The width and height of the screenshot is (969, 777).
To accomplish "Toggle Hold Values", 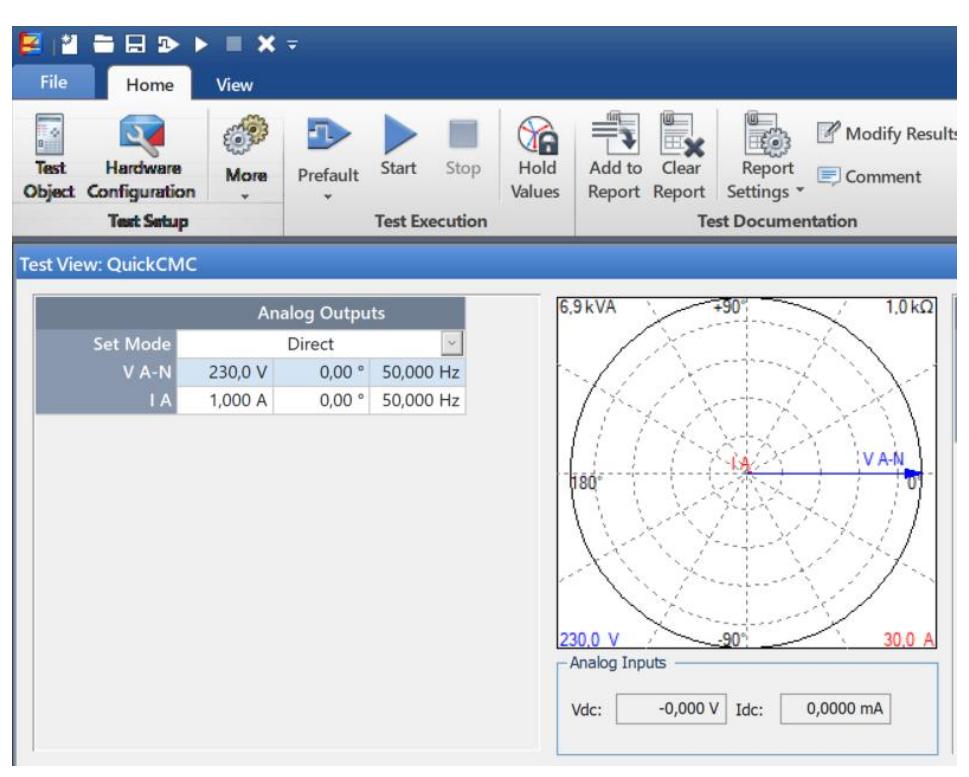I will pos(536,158).
